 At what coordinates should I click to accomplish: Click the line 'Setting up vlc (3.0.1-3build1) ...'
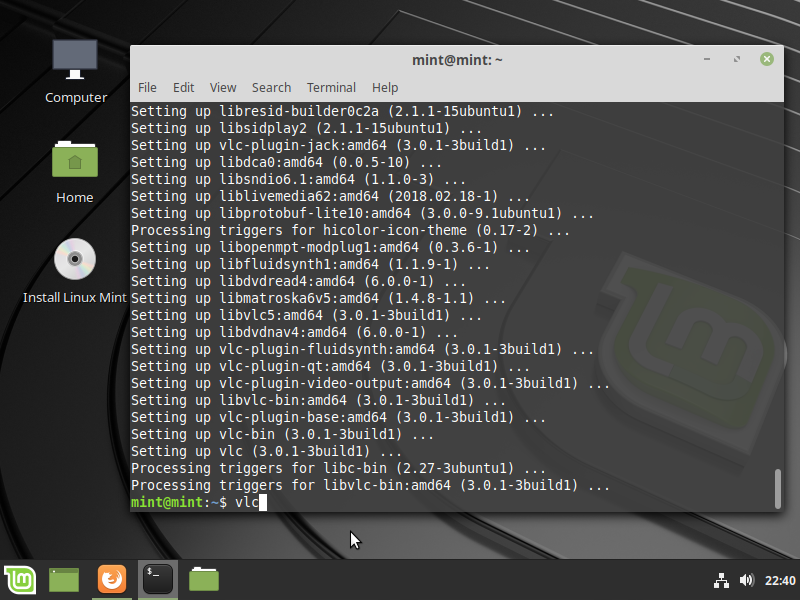coord(266,452)
